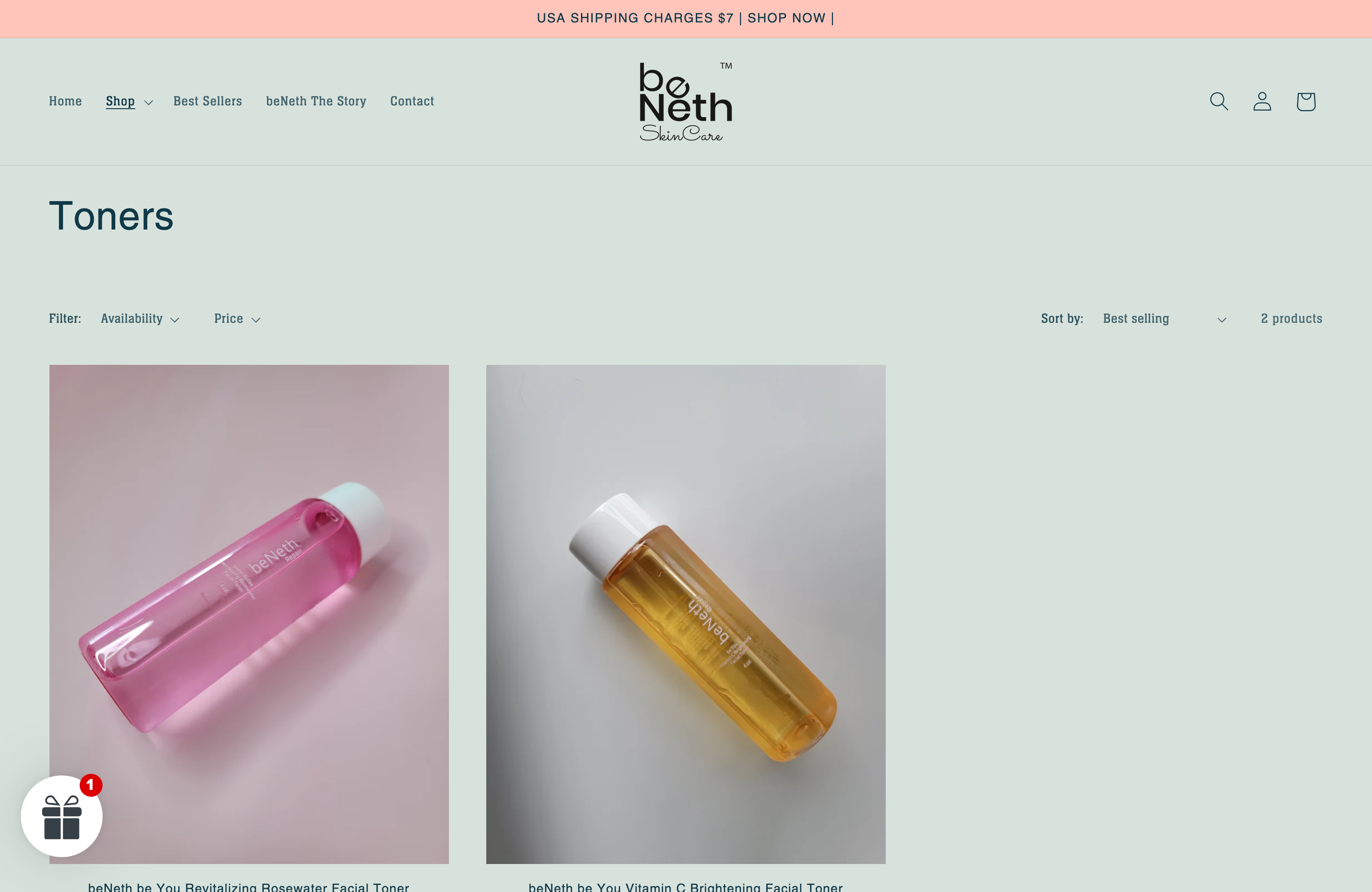Open the Best selling sort dropdown
The height and width of the screenshot is (892, 1372).
(x=1164, y=319)
